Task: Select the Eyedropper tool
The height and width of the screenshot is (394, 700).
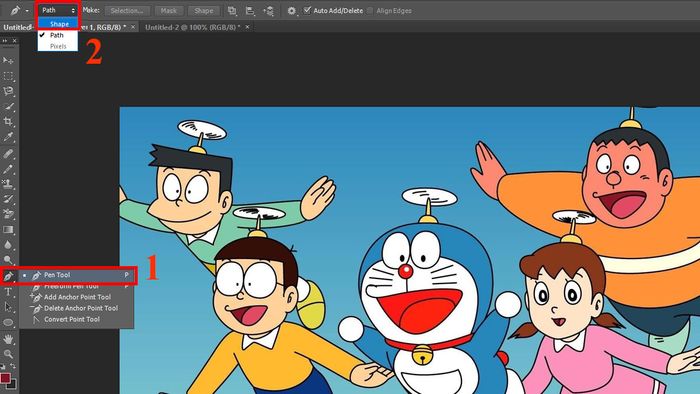Action: click(8, 137)
